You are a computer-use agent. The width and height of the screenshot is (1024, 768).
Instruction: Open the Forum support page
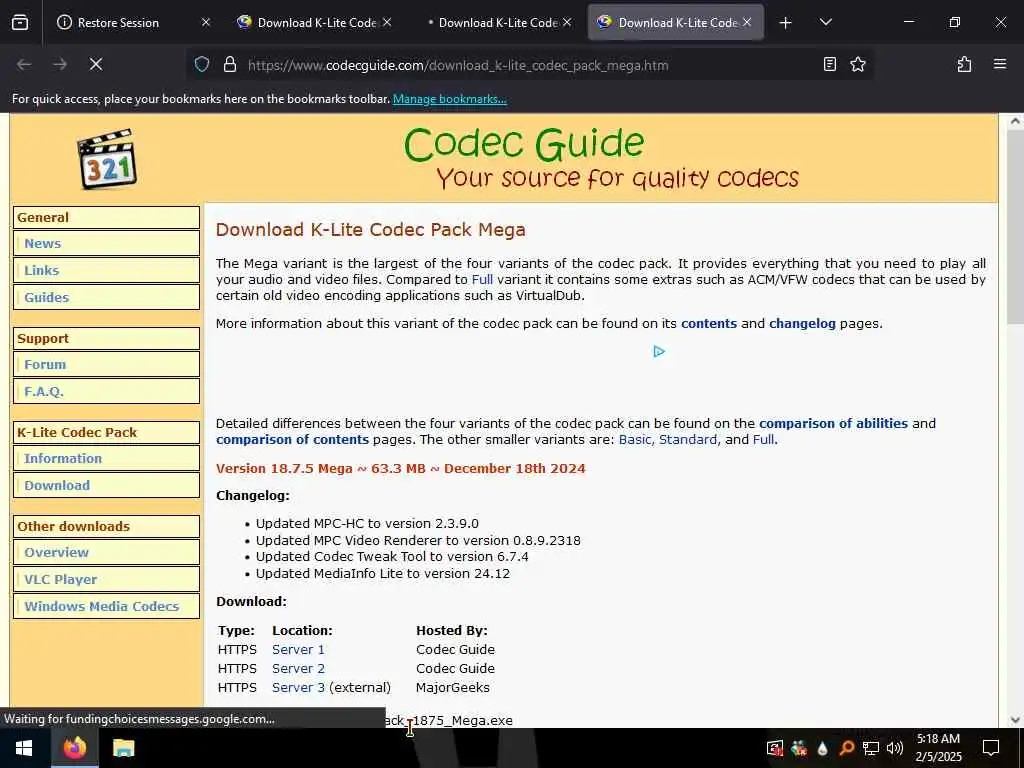pos(45,364)
